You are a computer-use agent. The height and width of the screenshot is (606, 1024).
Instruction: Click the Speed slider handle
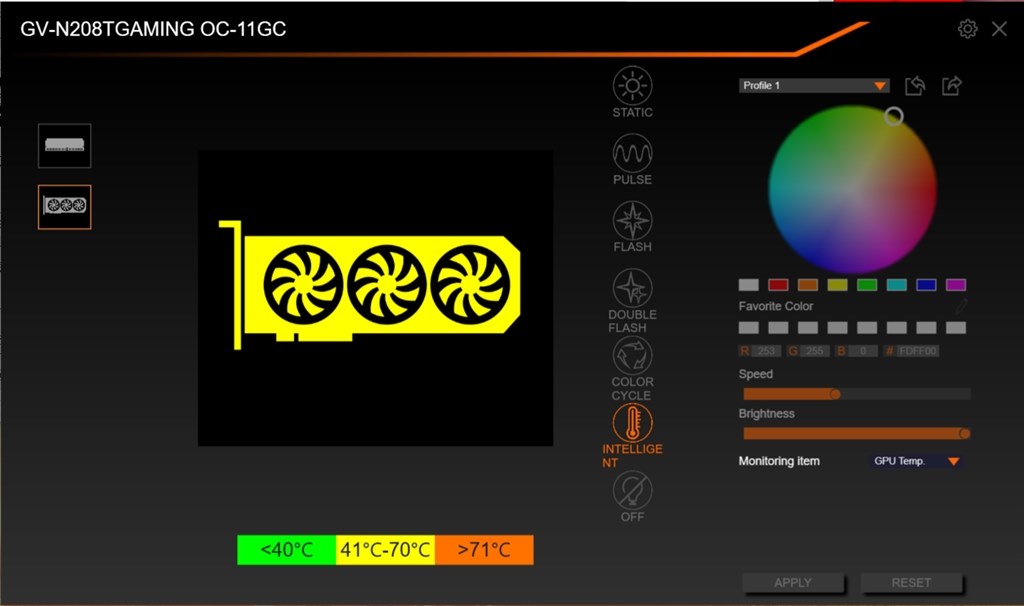[835, 394]
